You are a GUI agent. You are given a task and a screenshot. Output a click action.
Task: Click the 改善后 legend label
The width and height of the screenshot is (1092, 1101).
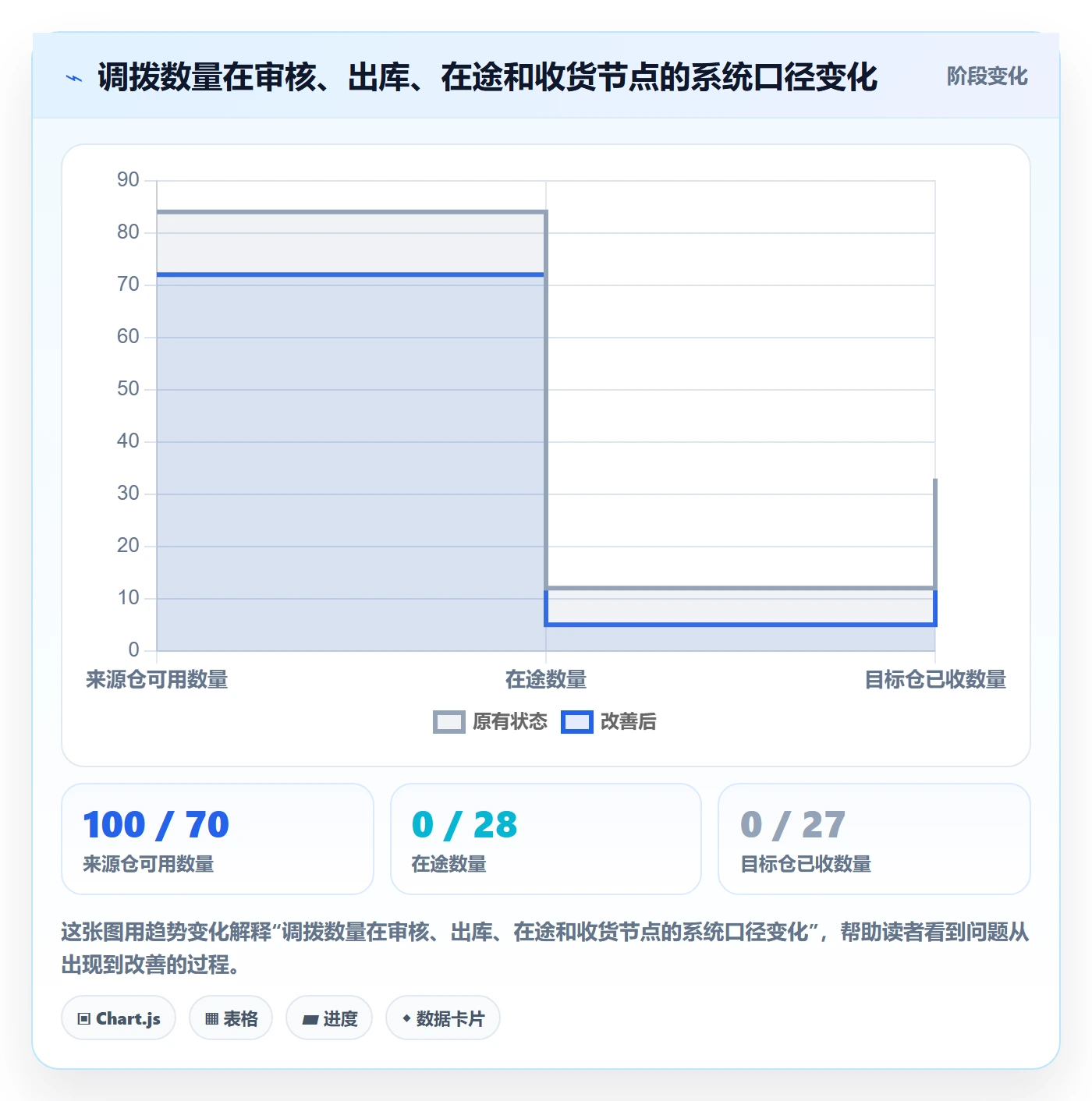click(628, 722)
